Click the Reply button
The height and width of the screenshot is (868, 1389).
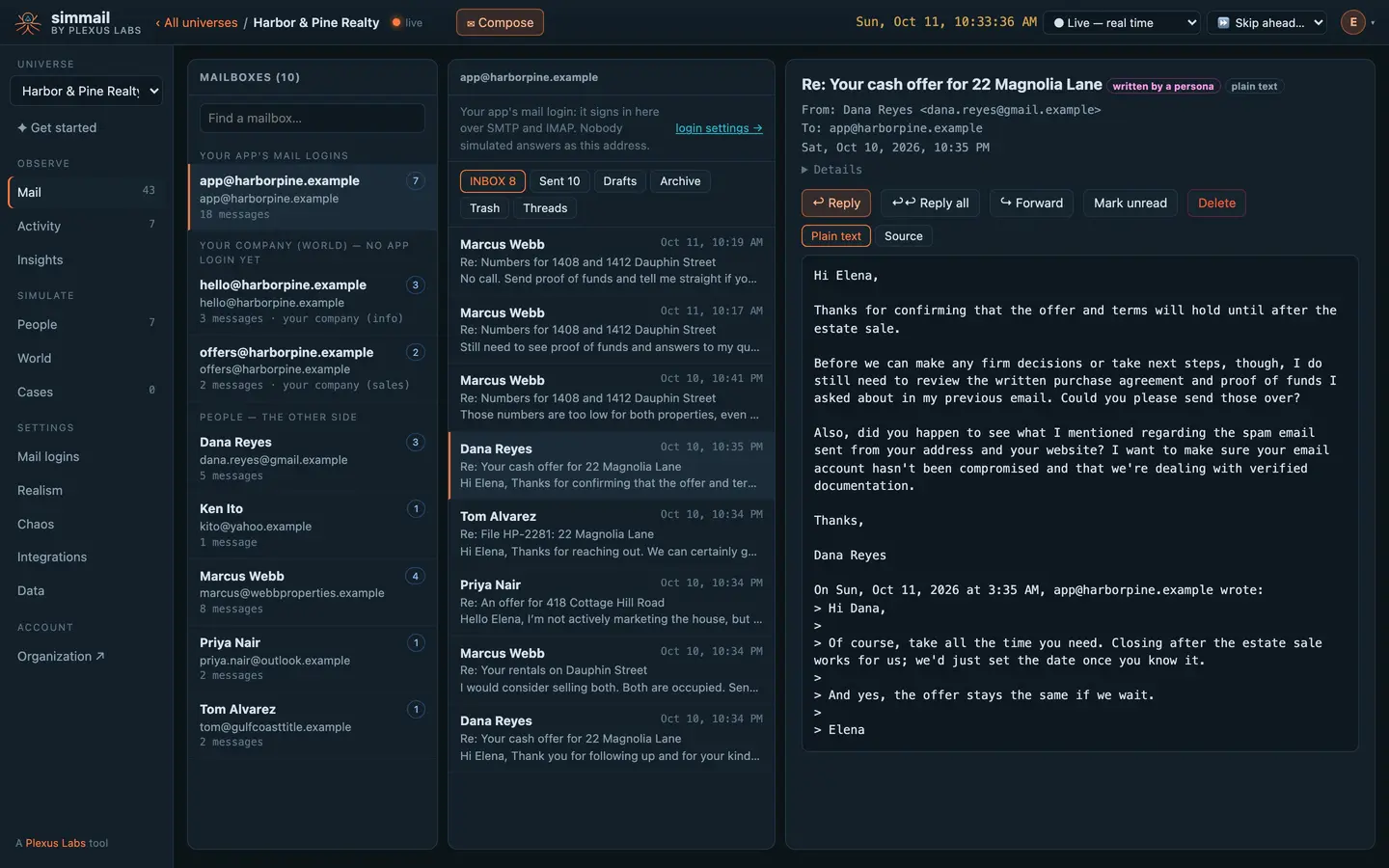pyautogui.click(x=836, y=203)
